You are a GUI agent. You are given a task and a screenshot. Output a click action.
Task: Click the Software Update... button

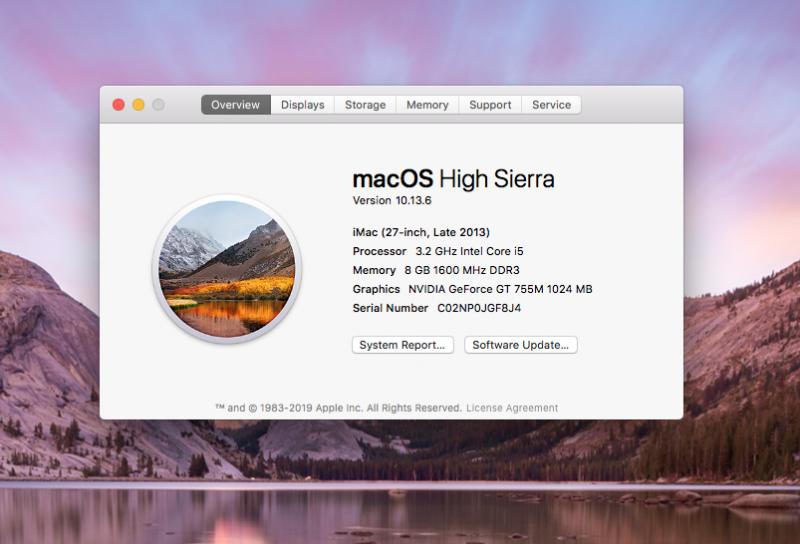pyautogui.click(x=520, y=345)
